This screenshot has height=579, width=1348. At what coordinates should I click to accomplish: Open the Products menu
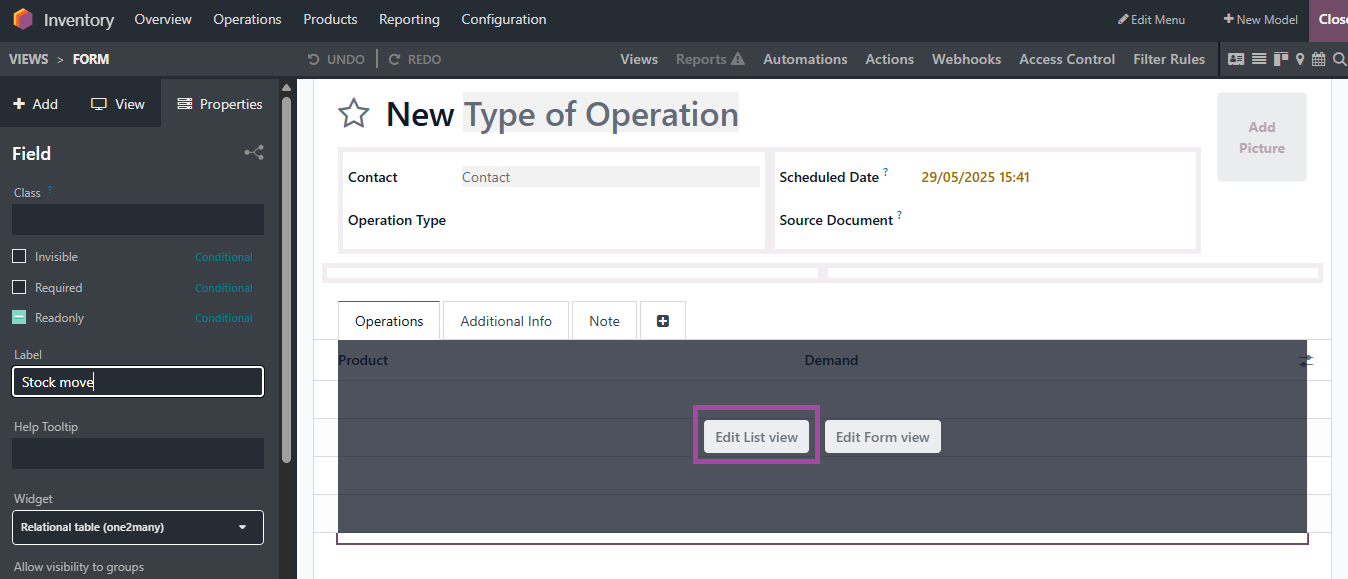pos(330,19)
